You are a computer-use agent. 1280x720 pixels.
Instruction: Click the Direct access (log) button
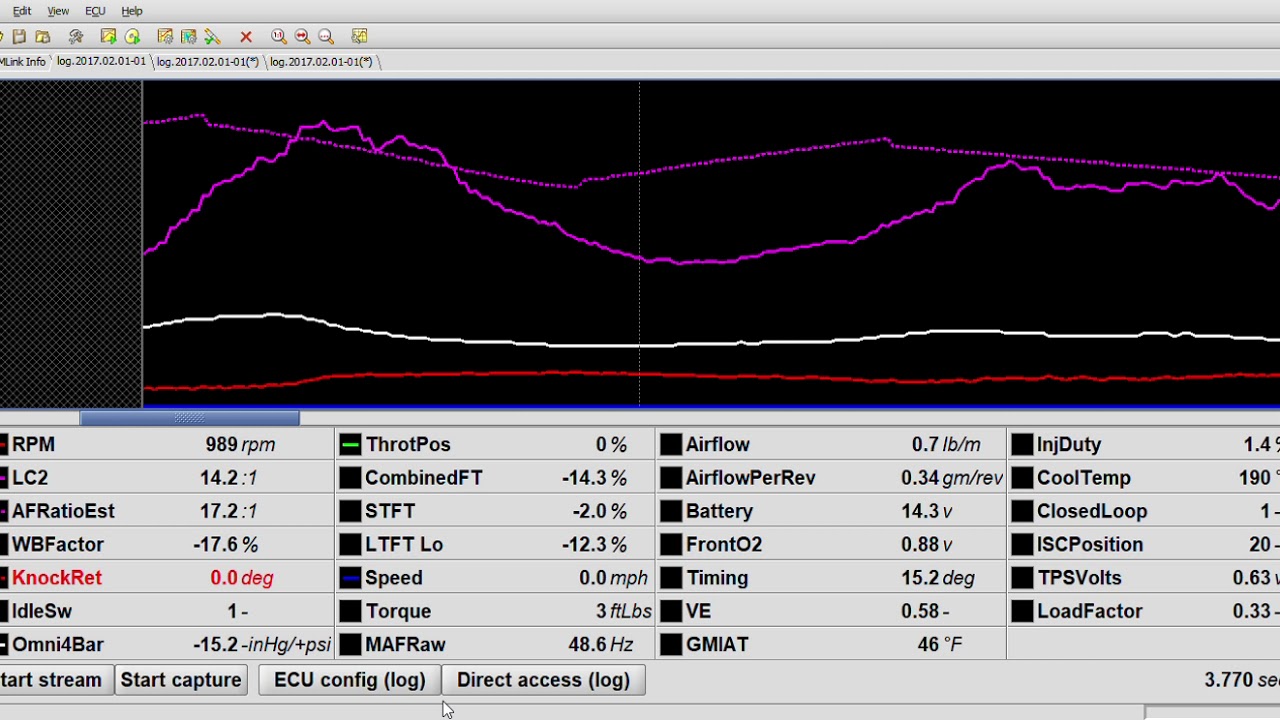tap(543, 680)
